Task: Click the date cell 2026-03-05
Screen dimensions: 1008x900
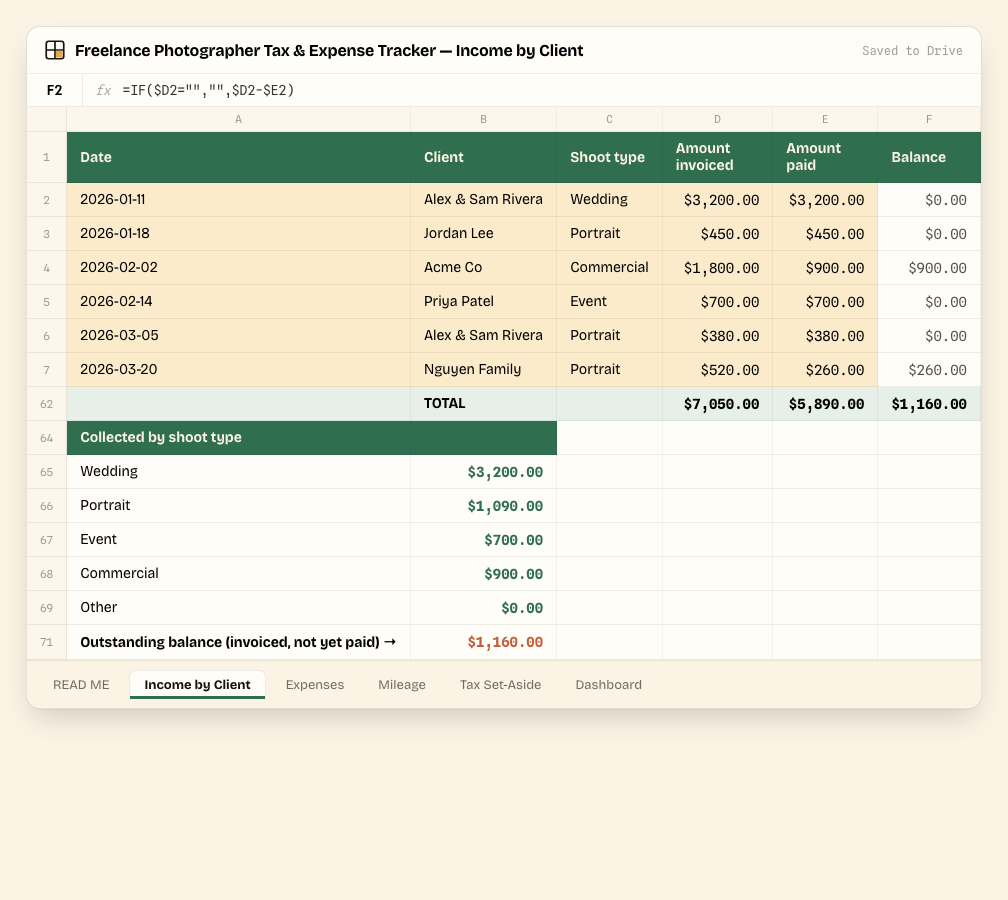Action: tap(238, 336)
